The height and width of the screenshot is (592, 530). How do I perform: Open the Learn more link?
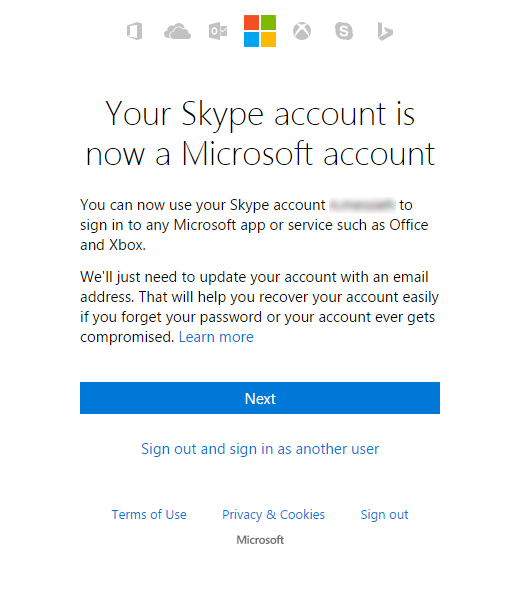(x=216, y=337)
